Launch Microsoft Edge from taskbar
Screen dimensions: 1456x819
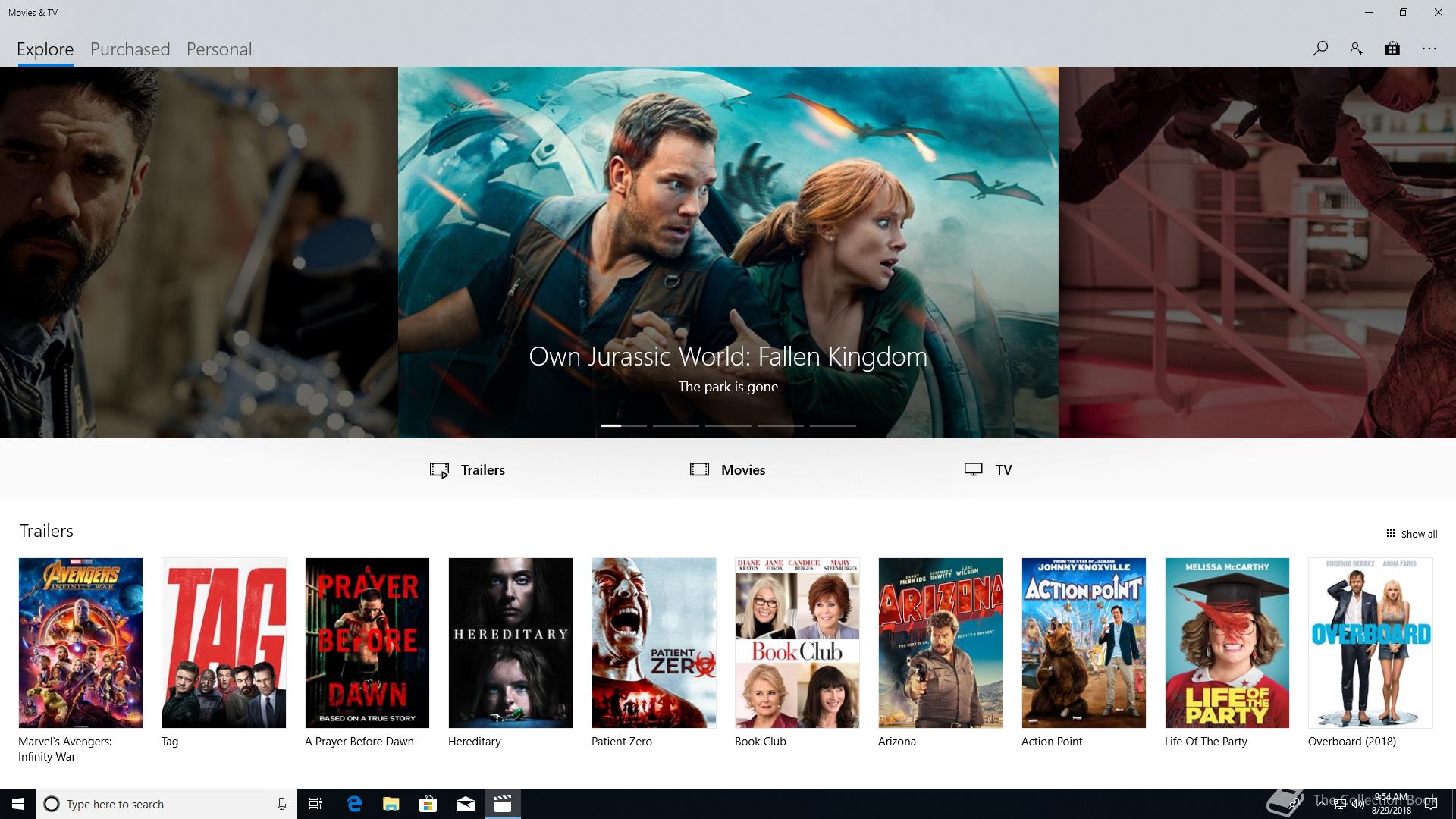(353, 804)
